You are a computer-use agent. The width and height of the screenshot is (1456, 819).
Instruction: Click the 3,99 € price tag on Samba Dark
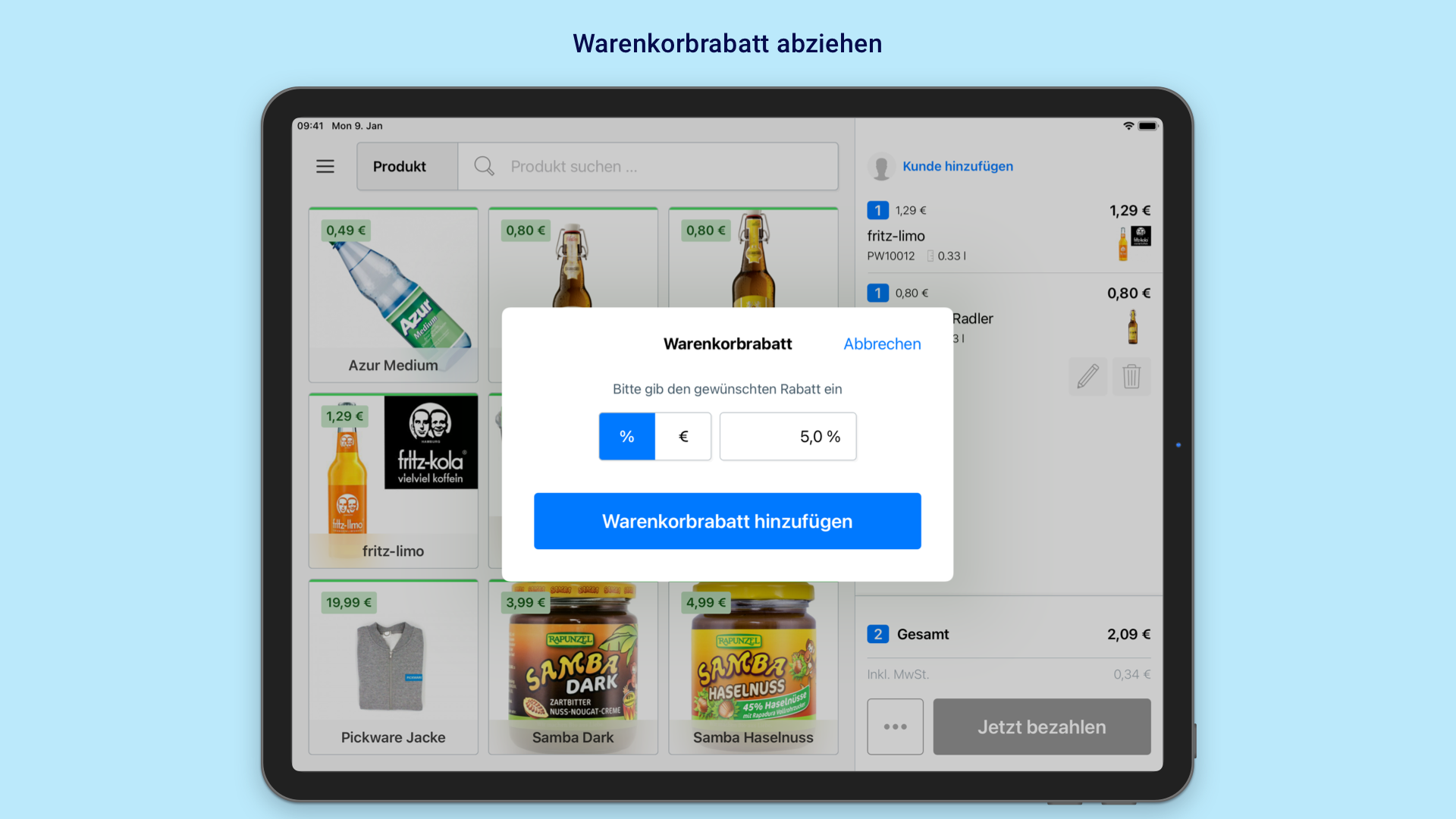(526, 603)
